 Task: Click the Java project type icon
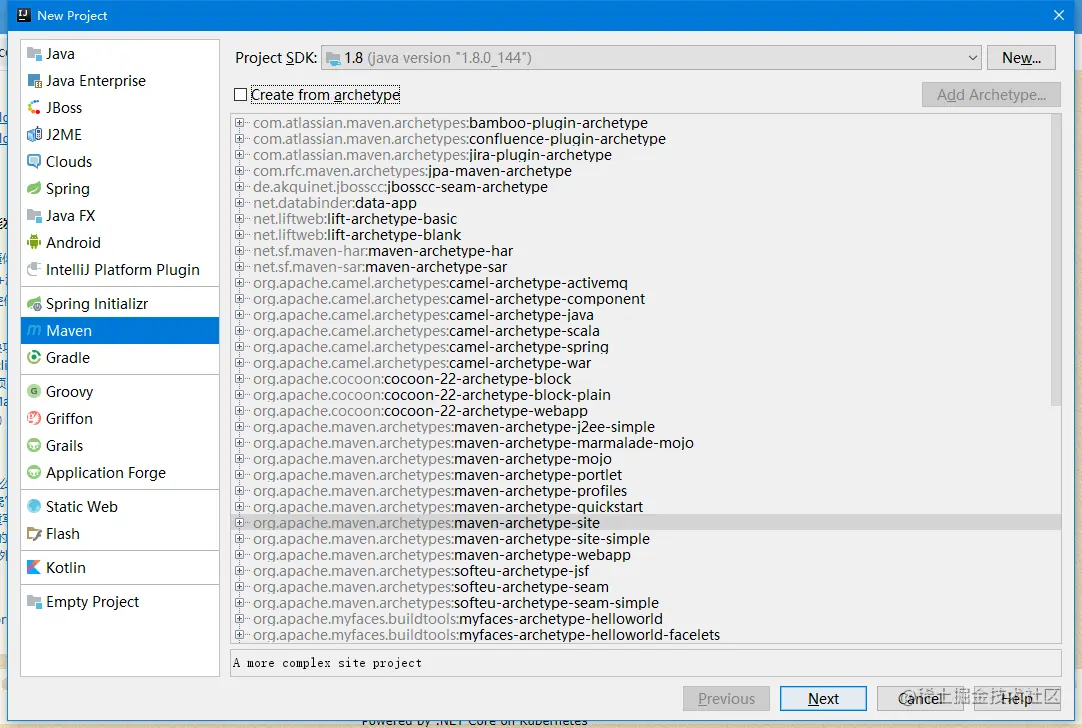[x=34, y=54]
